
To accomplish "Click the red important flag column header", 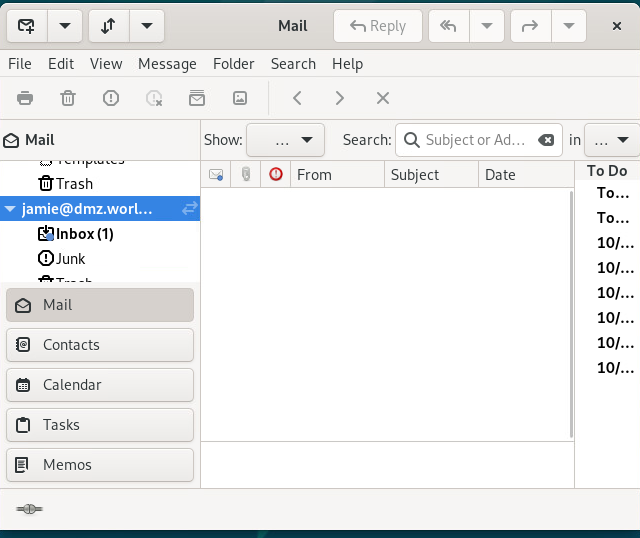I will [276, 175].
